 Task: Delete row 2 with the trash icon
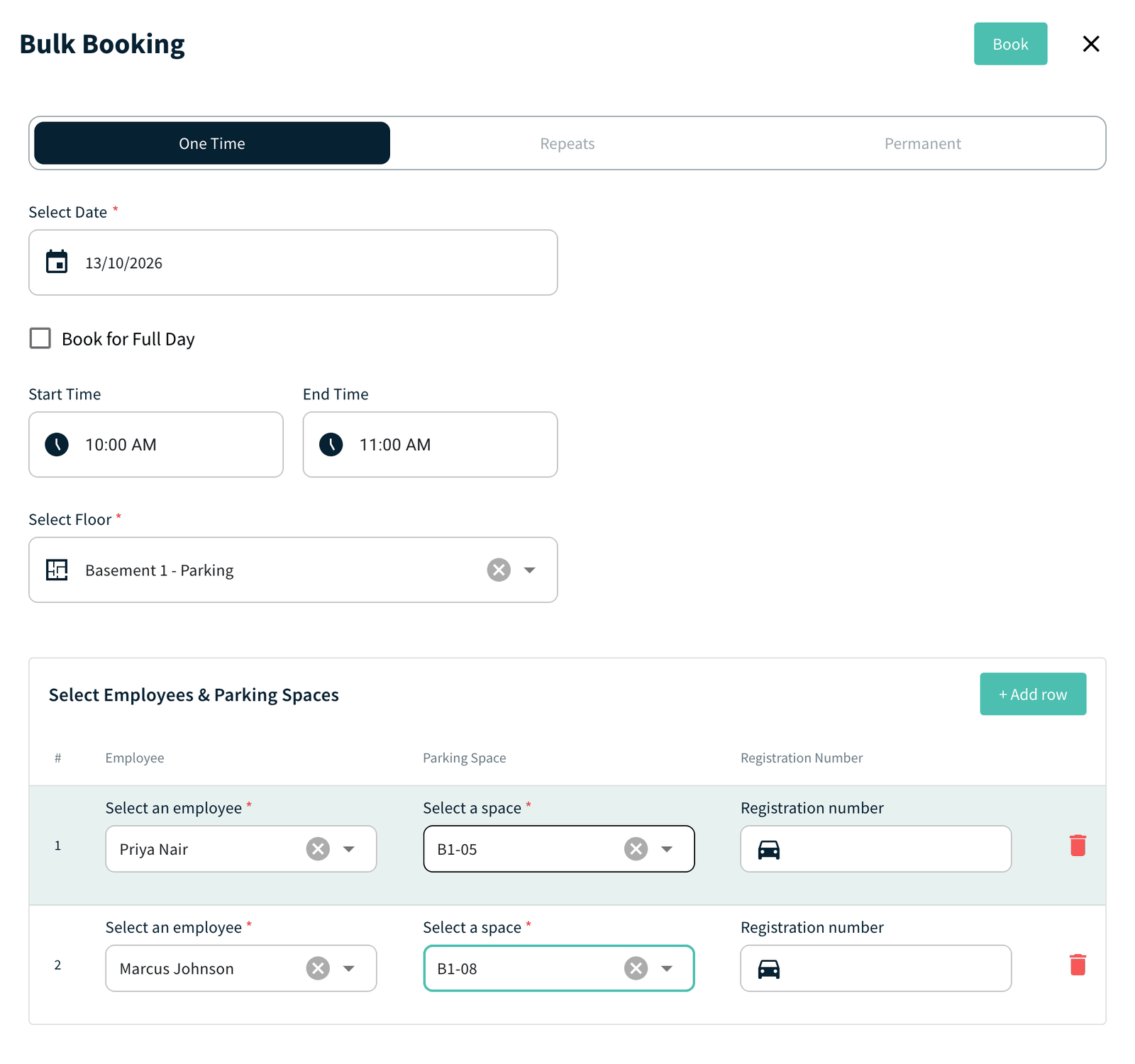(x=1078, y=965)
